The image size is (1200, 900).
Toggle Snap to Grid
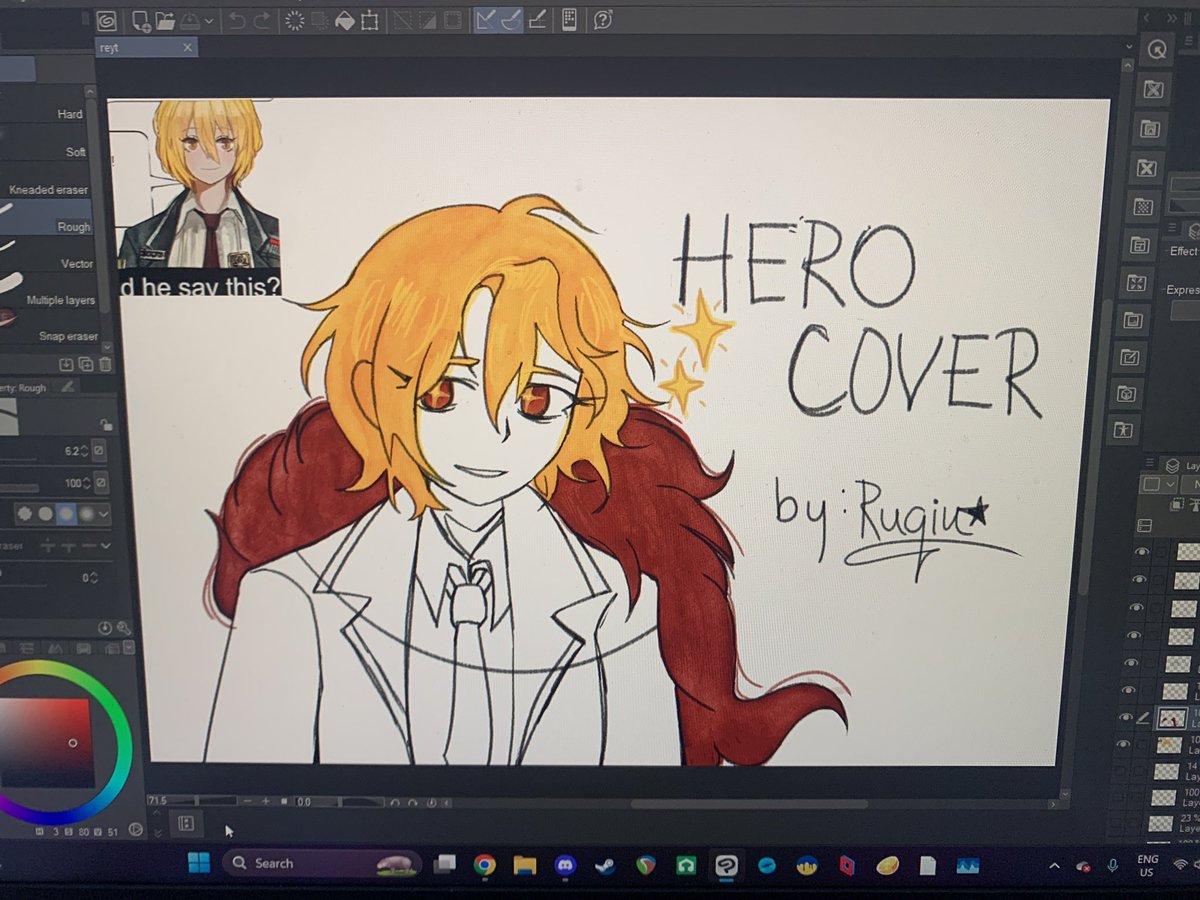[536, 18]
